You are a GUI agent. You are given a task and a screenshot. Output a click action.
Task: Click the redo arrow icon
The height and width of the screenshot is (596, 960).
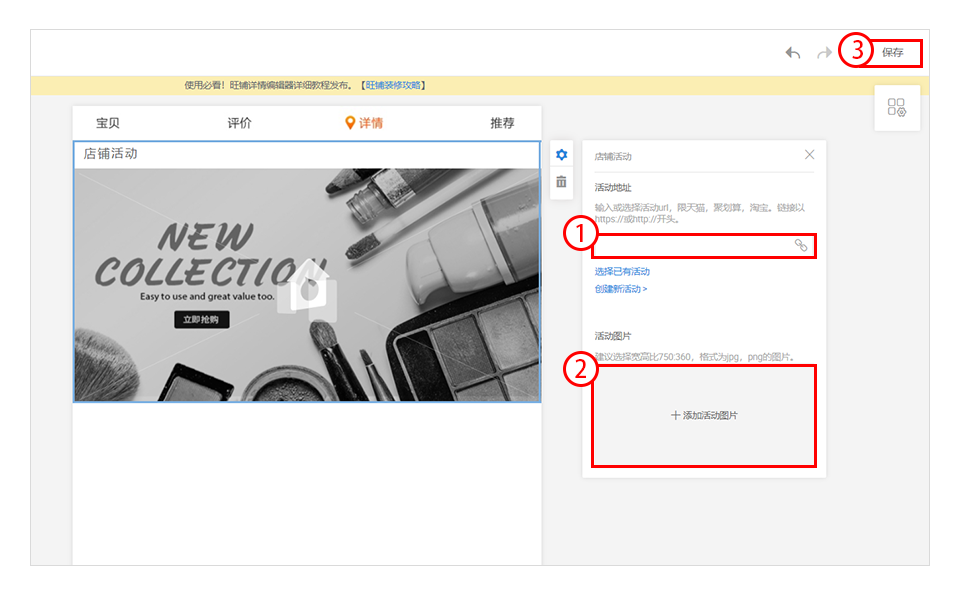coord(824,53)
